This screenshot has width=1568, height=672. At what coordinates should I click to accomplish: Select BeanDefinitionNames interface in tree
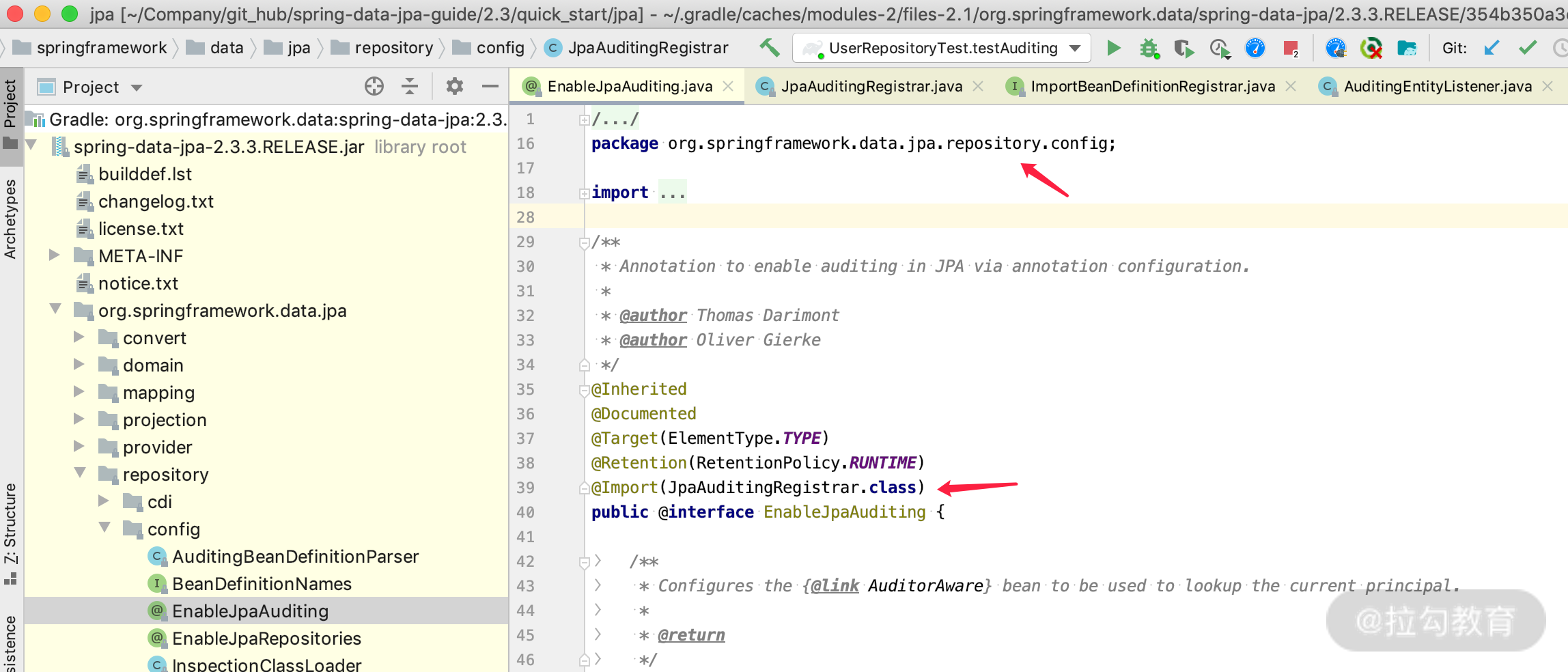click(262, 584)
